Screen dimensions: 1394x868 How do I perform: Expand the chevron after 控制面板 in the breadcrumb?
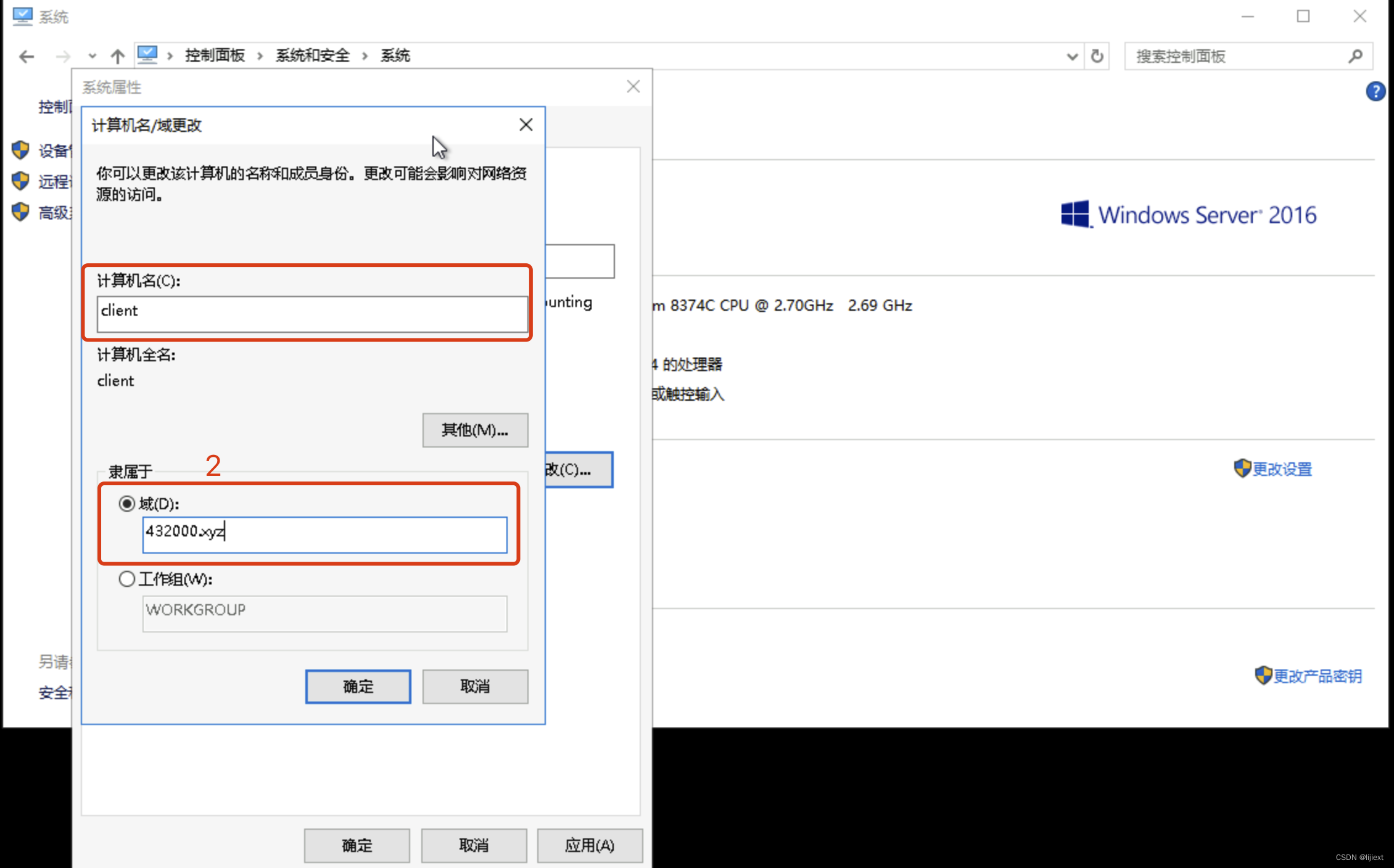pos(260,56)
